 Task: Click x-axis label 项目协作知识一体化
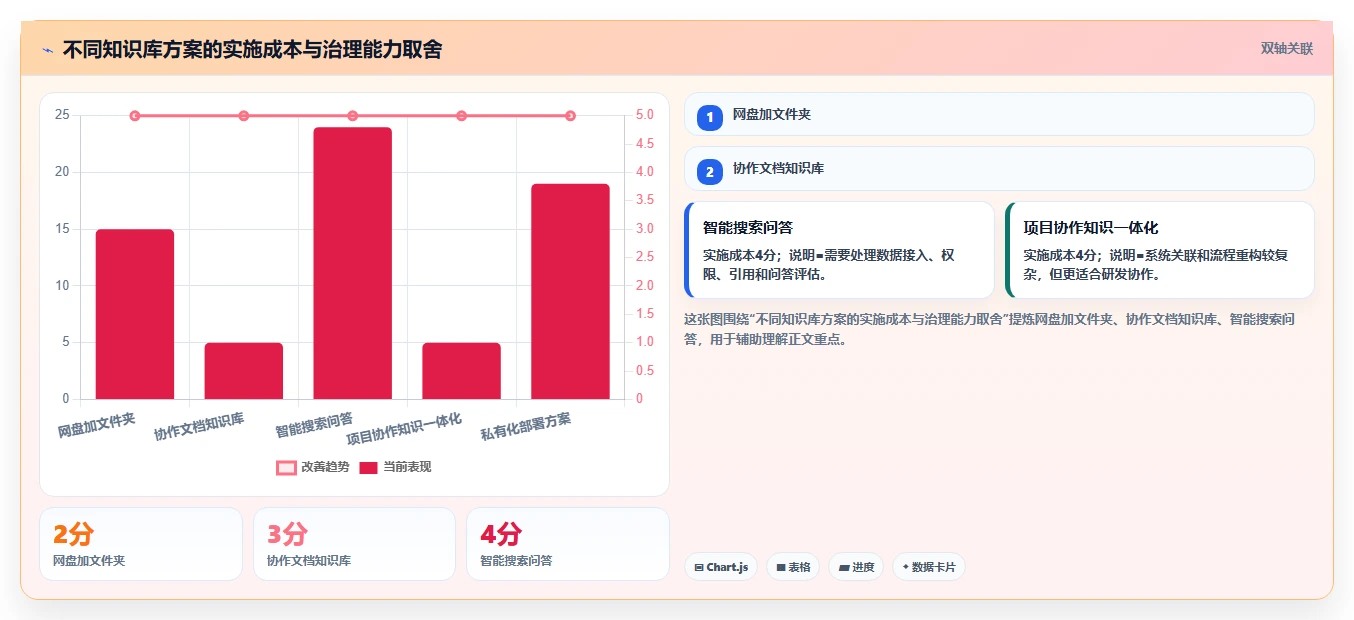point(404,429)
